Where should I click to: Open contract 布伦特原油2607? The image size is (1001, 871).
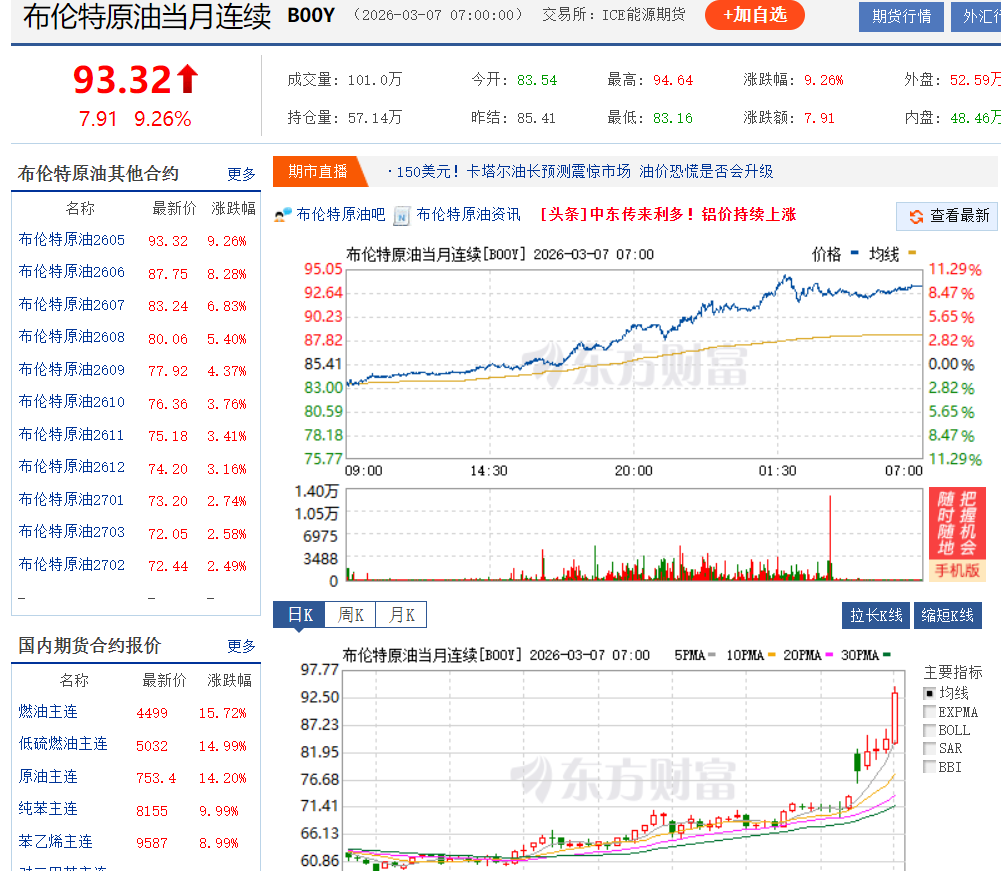(x=72, y=305)
